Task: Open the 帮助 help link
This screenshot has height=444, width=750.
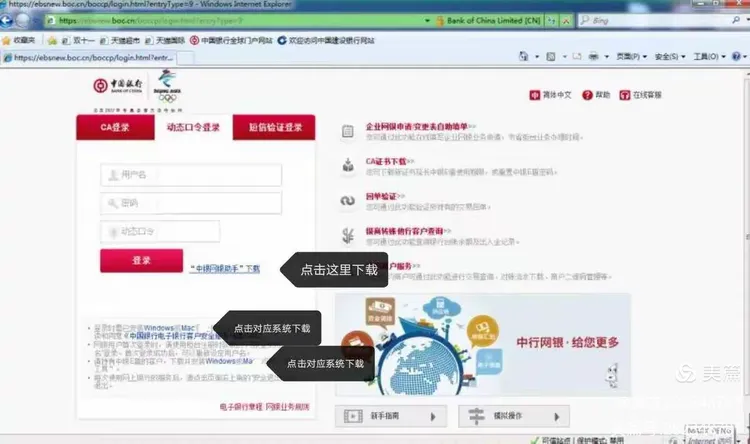Action: pos(596,95)
